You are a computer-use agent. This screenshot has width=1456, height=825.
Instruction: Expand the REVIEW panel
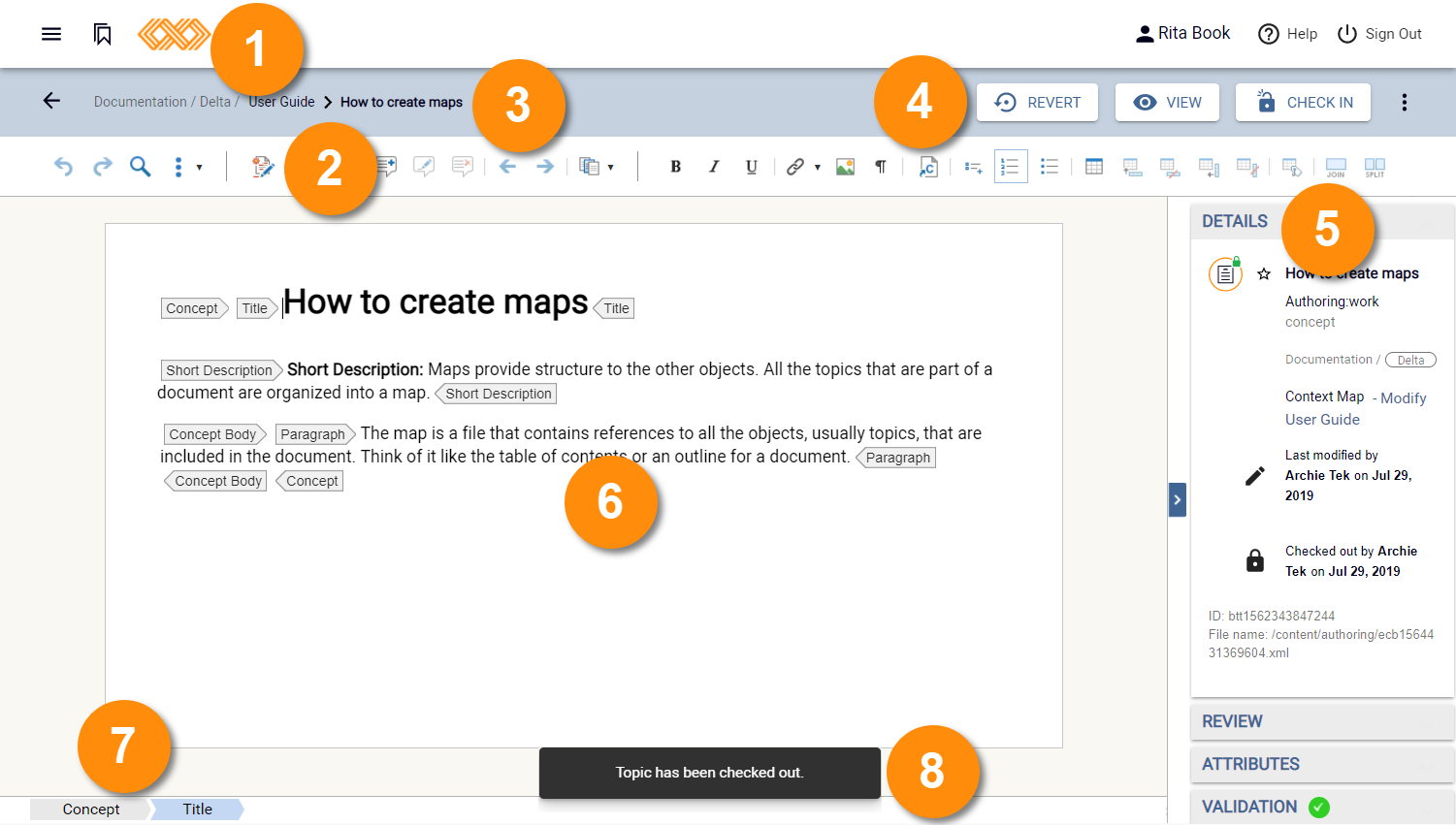pyautogui.click(x=1322, y=721)
